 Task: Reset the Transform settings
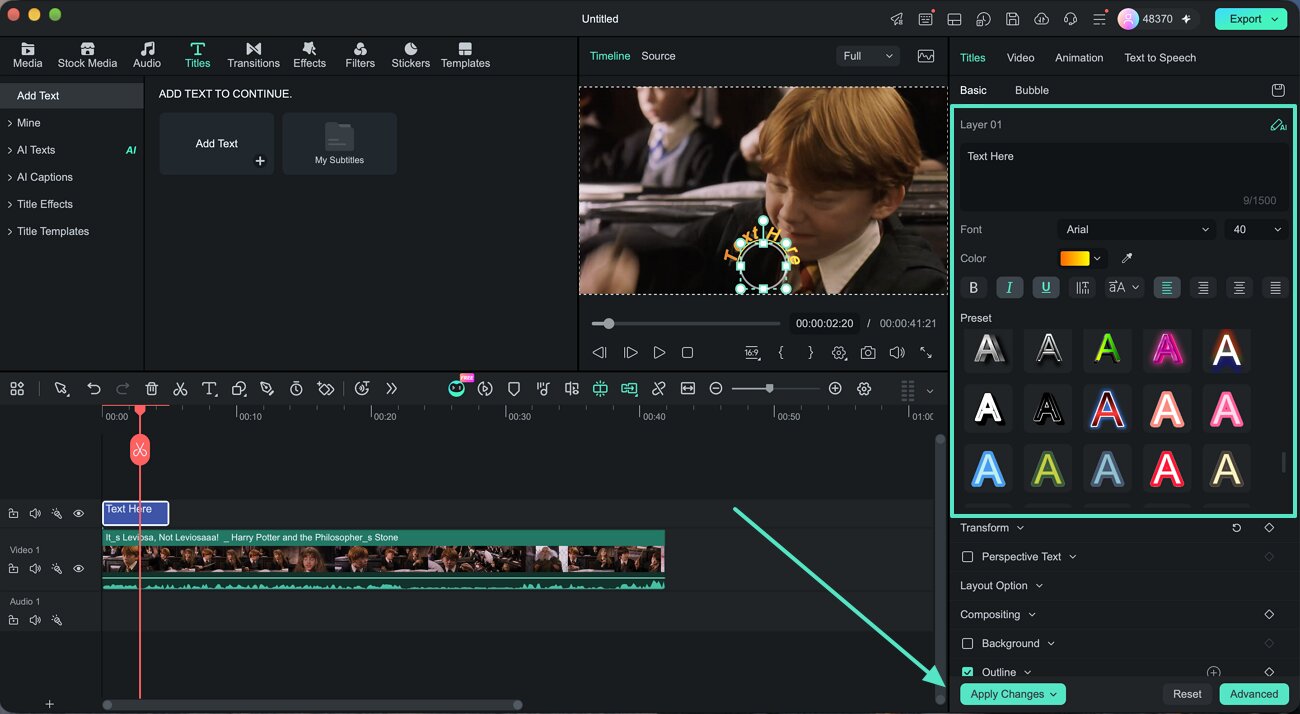click(x=1237, y=528)
